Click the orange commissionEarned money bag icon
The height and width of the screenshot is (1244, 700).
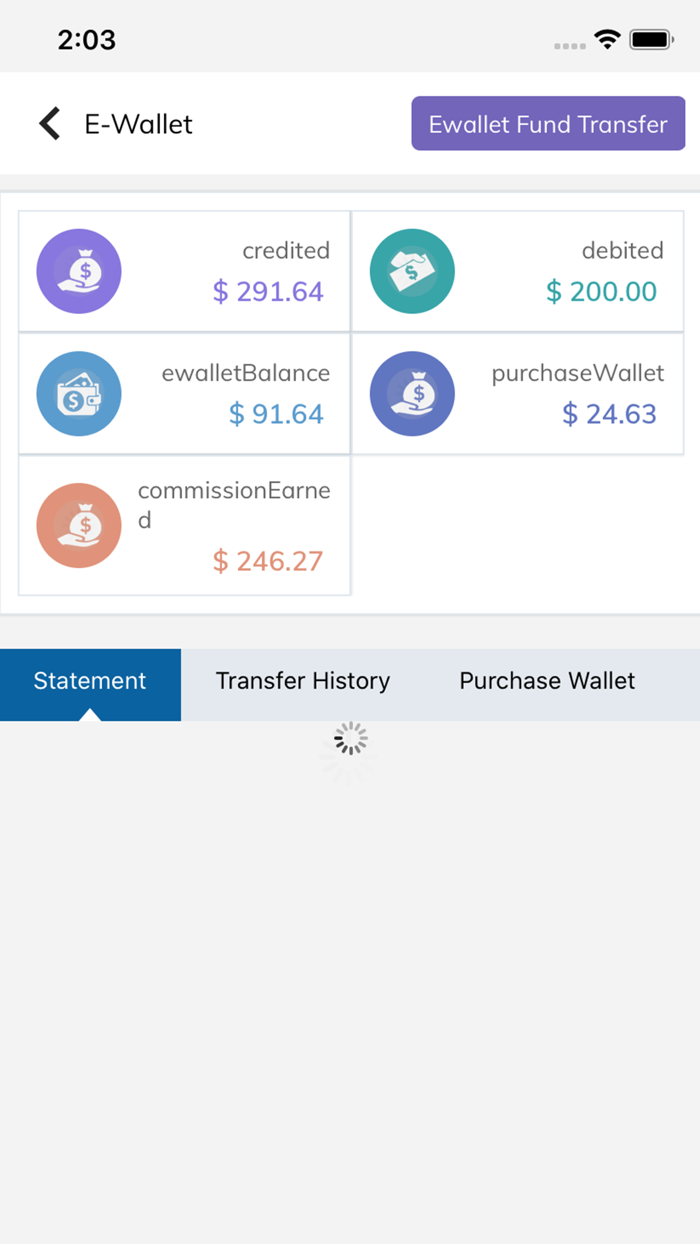click(x=79, y=525)
